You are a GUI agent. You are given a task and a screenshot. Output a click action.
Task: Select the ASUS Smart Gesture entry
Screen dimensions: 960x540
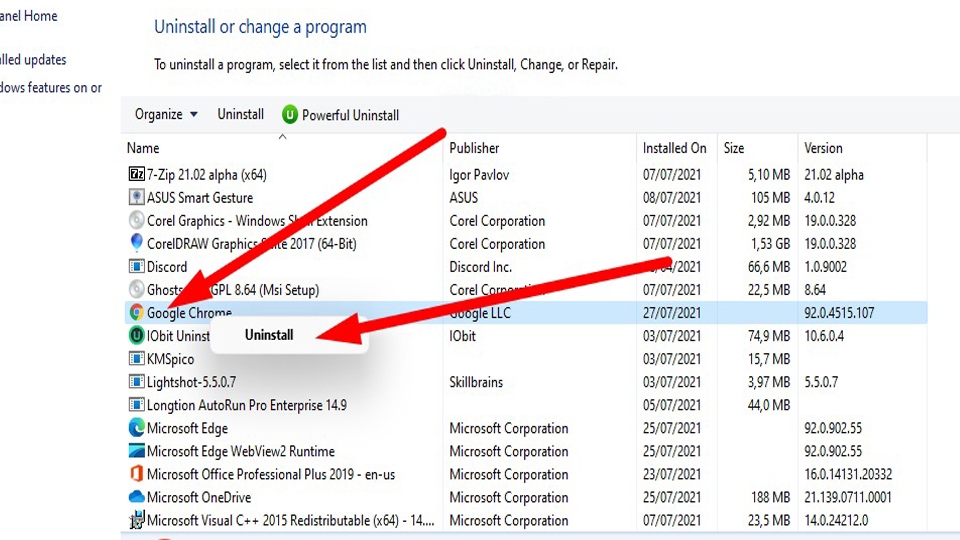click(200, 198)
